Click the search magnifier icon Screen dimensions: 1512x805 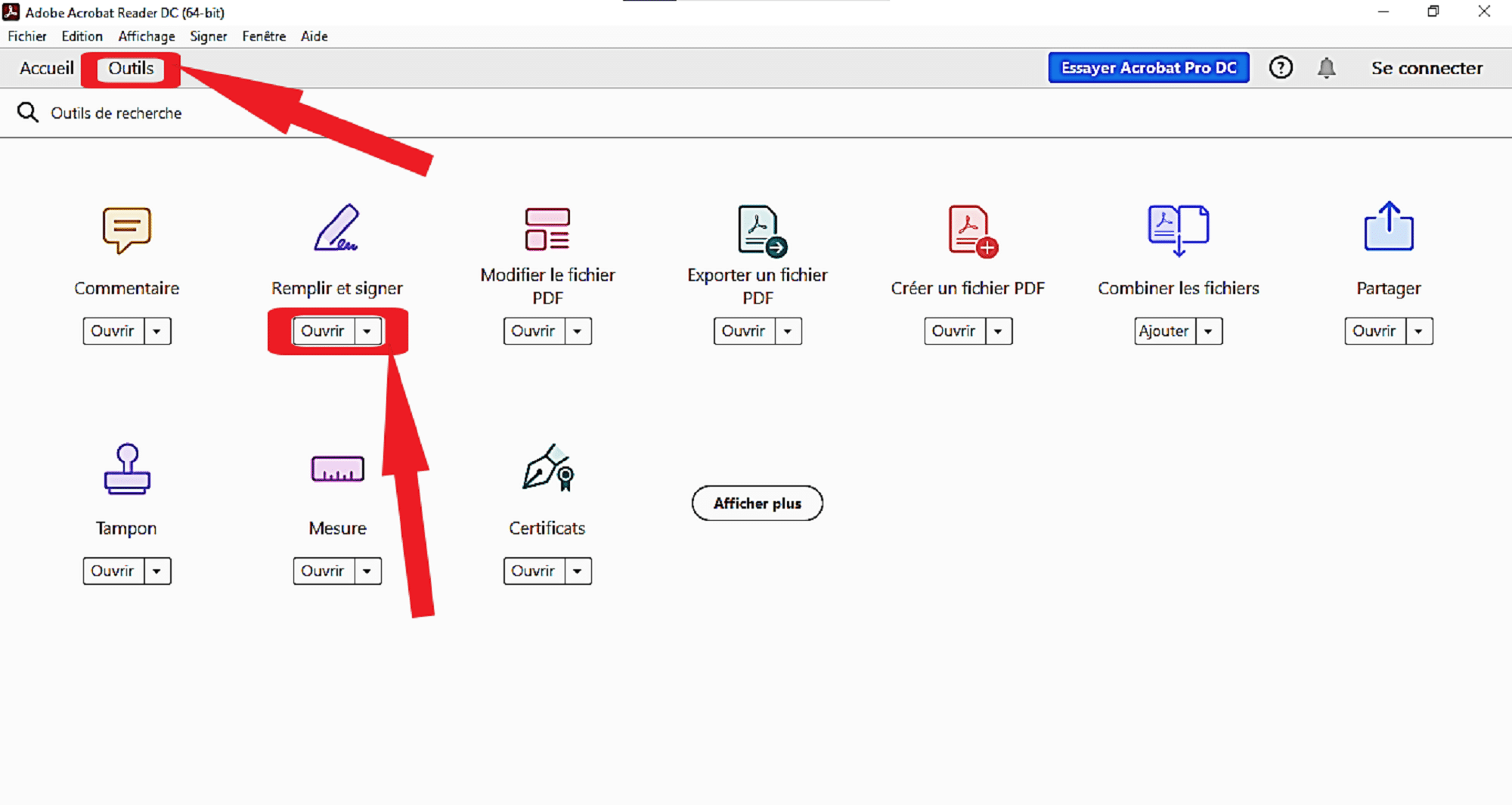pos(28,113)
